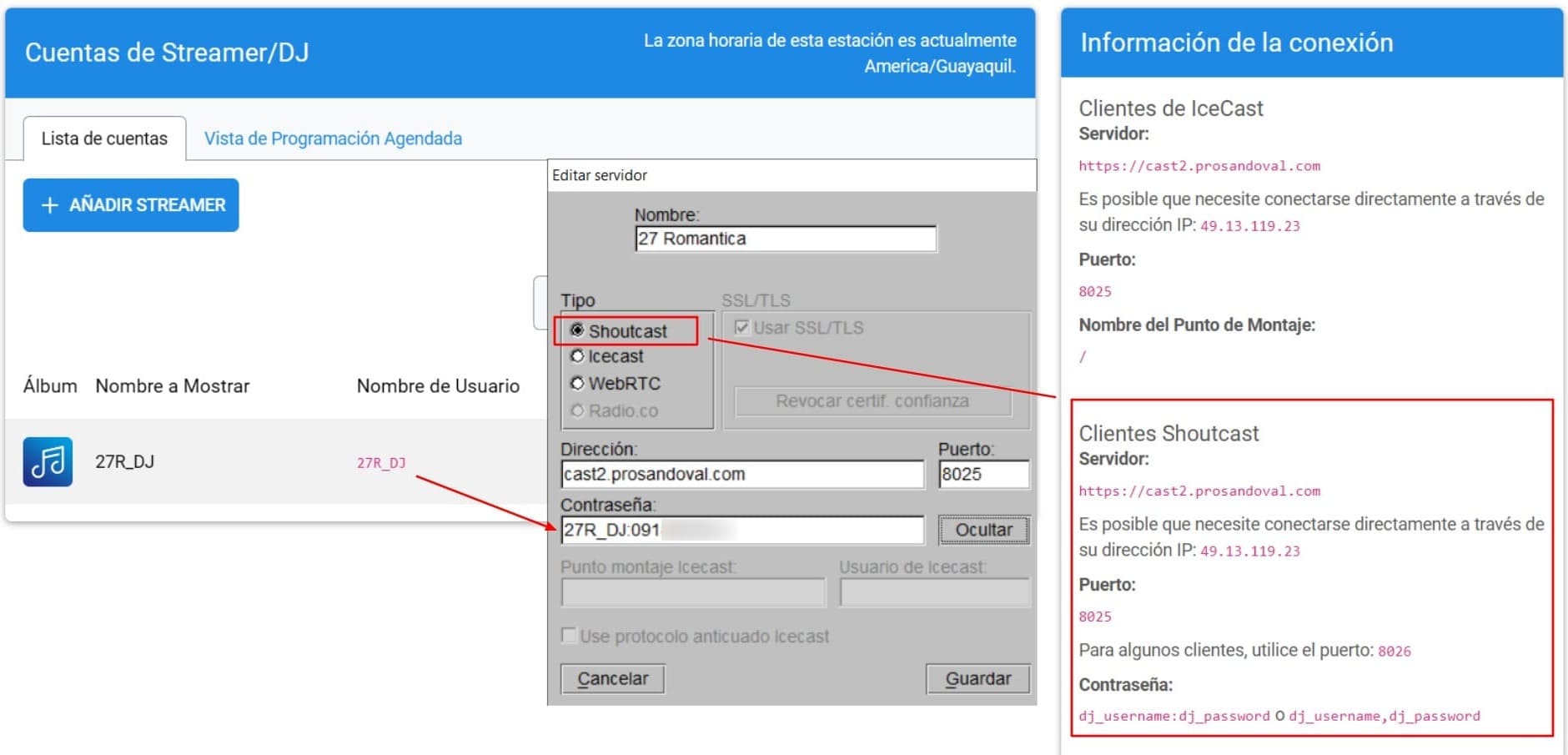
Task: Select the Shoutcast radio button
Action: point(577,330)
